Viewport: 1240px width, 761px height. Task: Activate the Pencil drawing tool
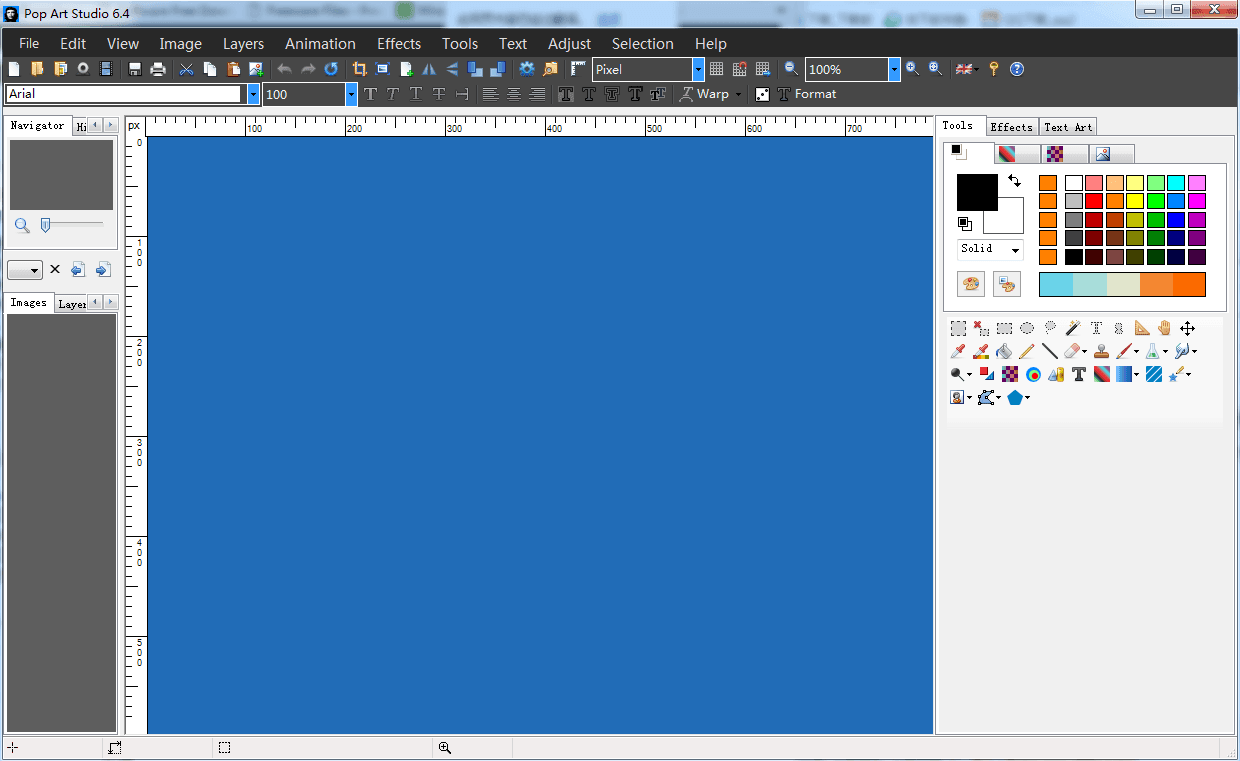tap(1027, 351)
